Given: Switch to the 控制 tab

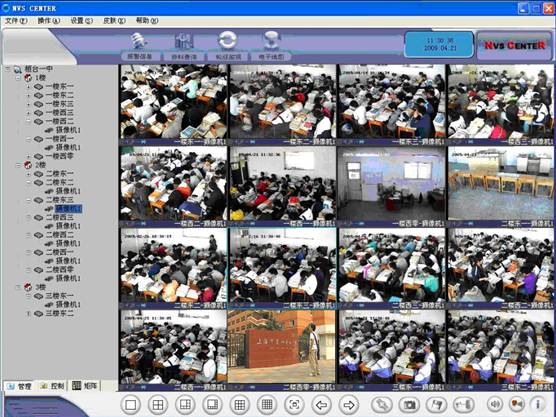Looking at the screenshot, I should (53, 386).
